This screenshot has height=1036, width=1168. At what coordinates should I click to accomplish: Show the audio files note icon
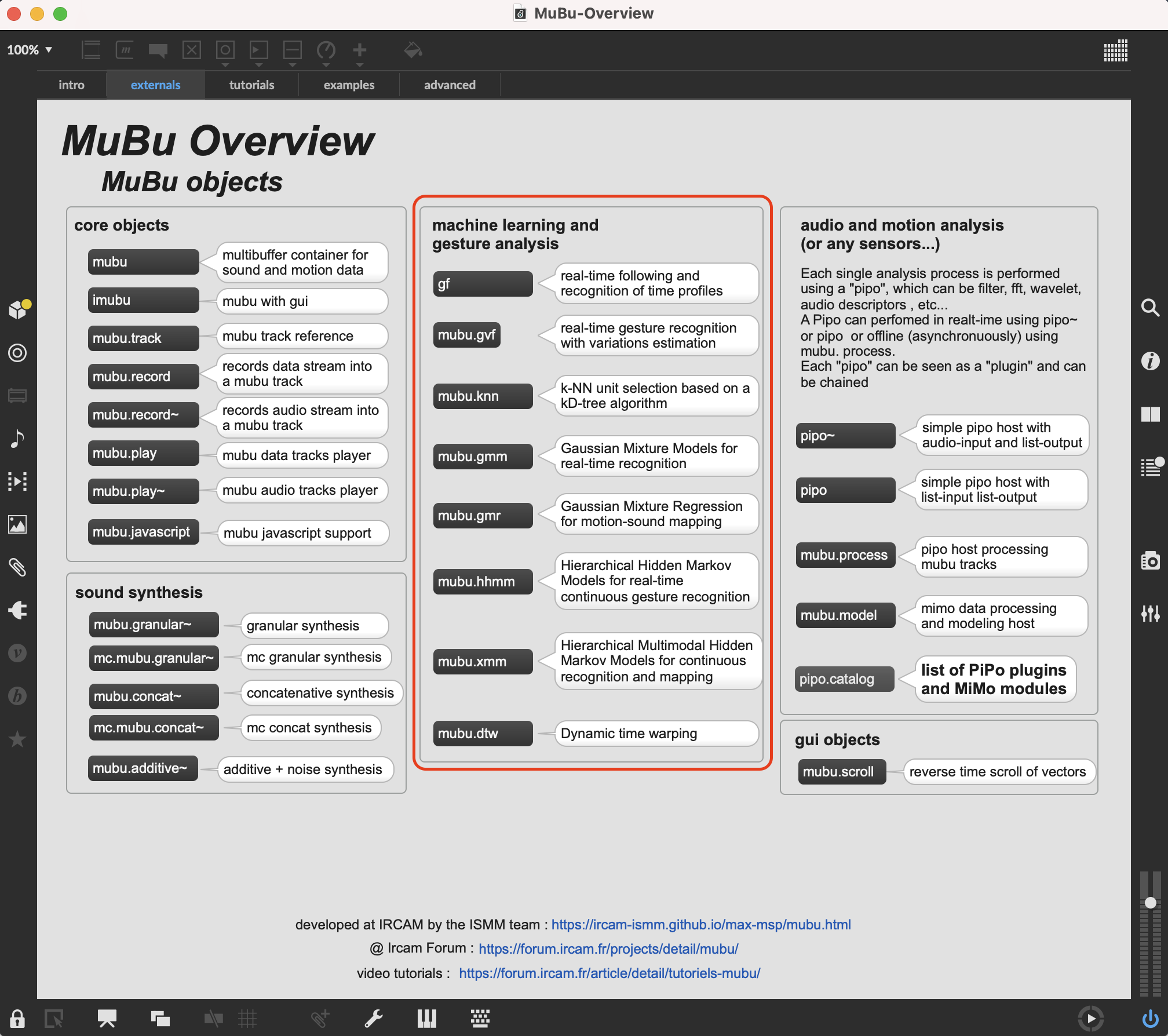click(x=17, y=439)
